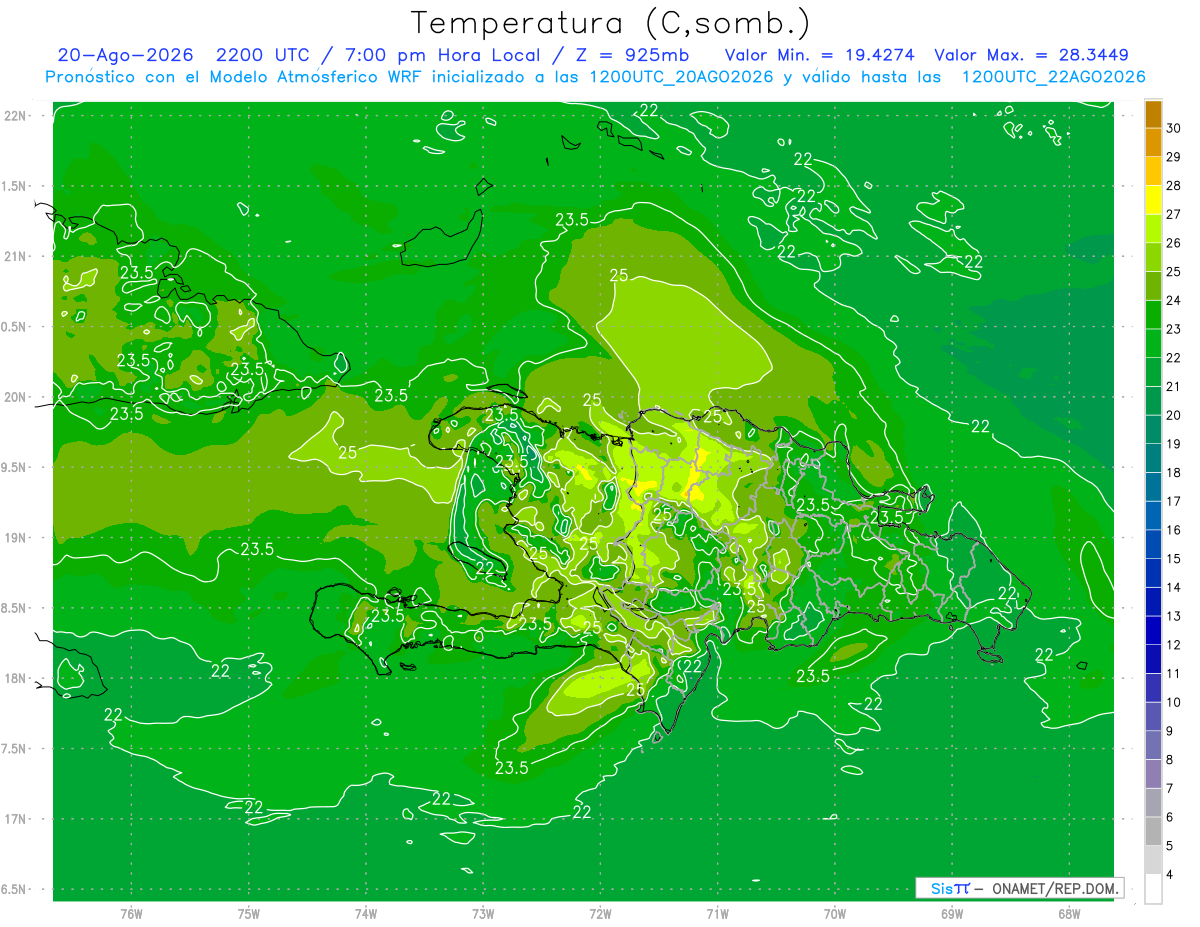Click the "19N" latitude axis label

click(17, 538)
